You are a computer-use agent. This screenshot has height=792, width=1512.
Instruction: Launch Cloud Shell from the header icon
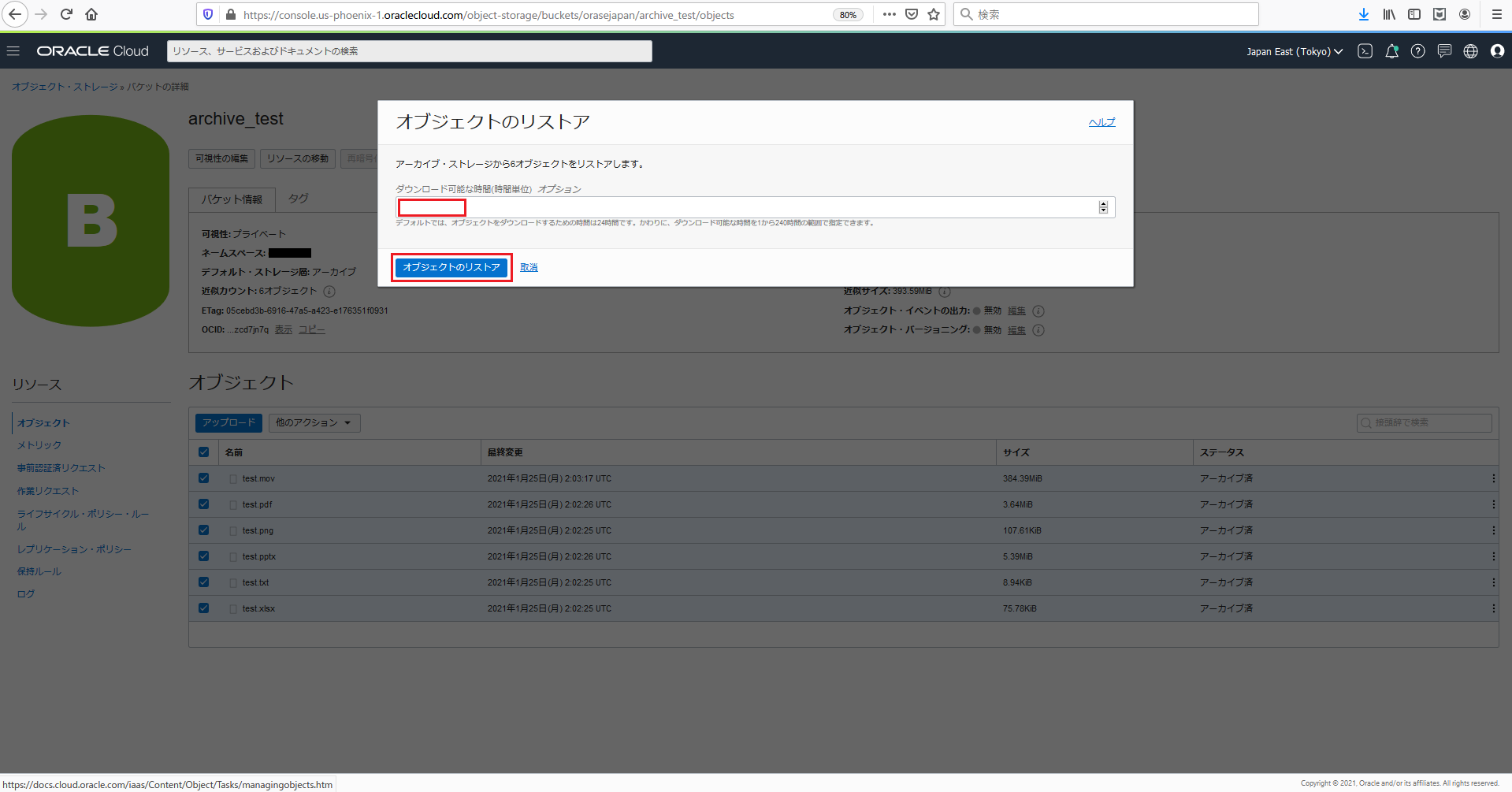pos(1365,51)
